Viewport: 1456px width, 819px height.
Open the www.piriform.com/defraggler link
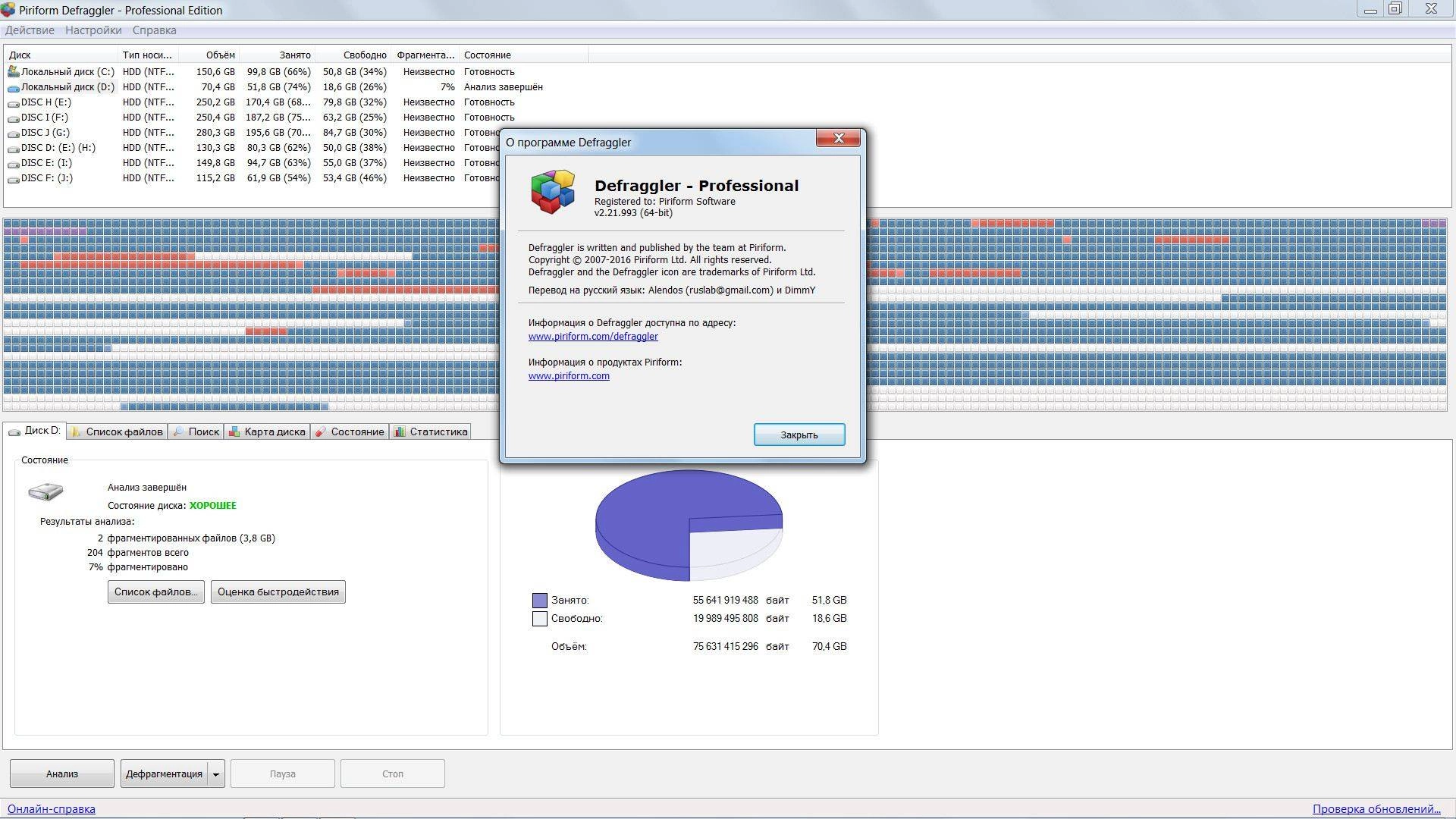(x=593, y=337)
